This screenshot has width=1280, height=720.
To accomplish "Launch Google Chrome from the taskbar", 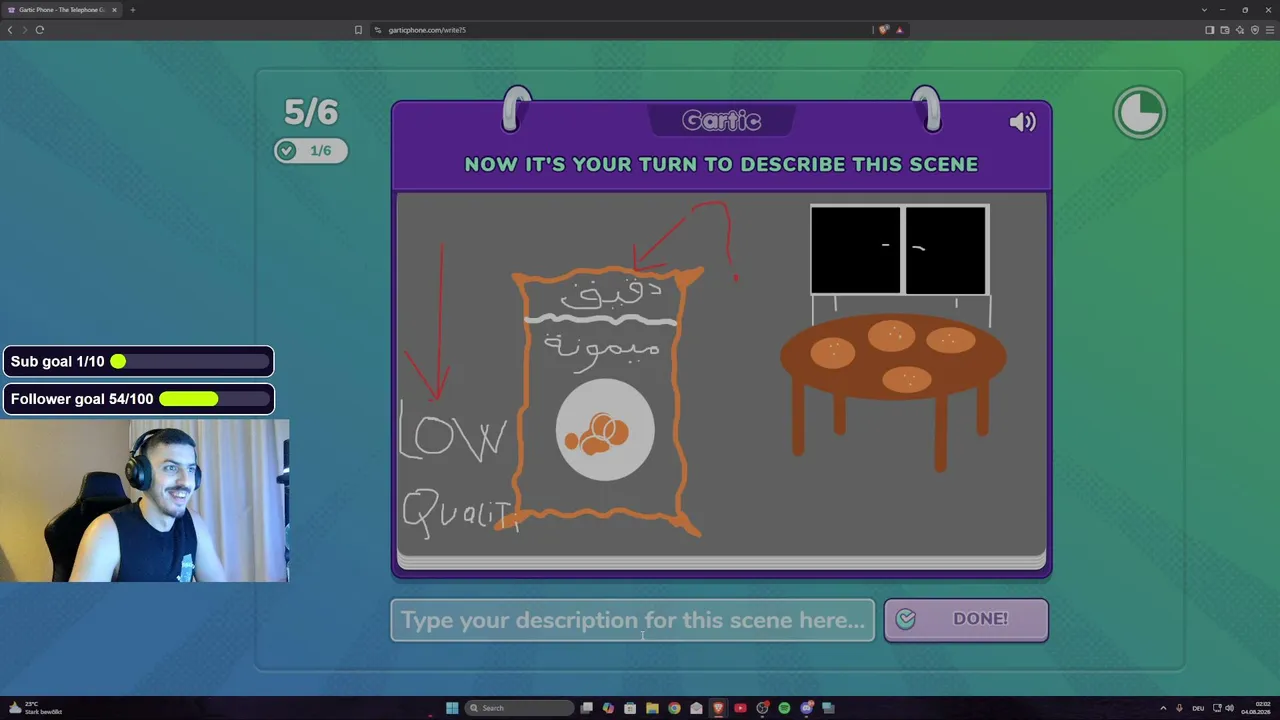I will [674, 708].
